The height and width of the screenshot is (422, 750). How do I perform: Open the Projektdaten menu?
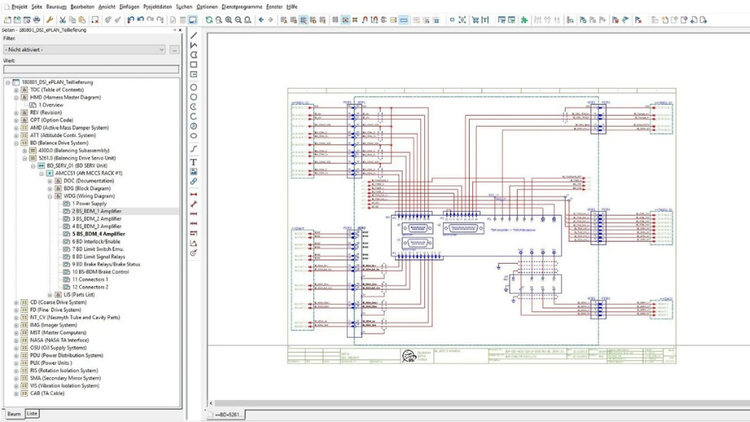pyautogui.click(x=157, y=6)
